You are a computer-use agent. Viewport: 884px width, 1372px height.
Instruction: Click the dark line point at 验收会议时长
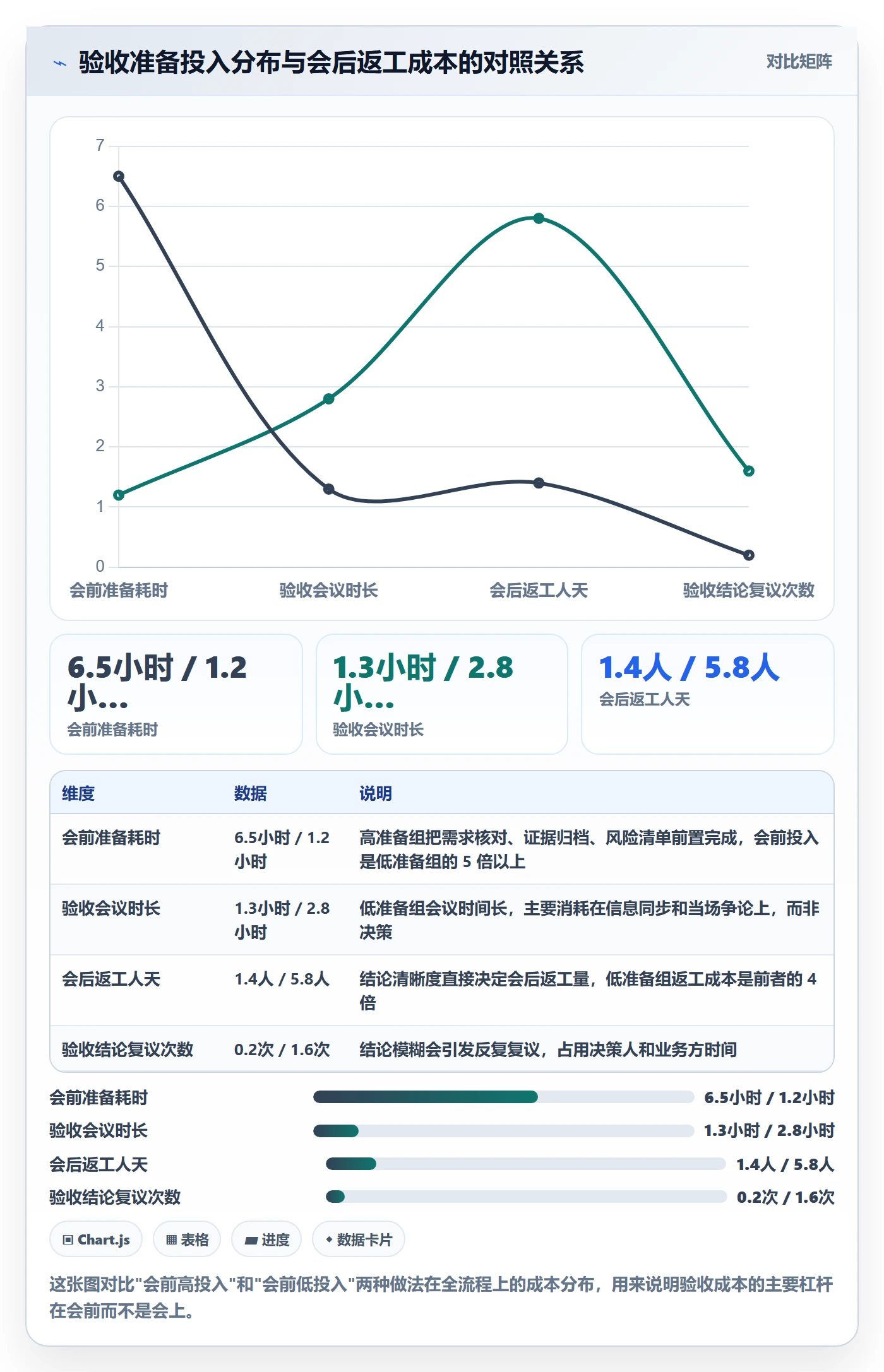click(x=329, y=489)
